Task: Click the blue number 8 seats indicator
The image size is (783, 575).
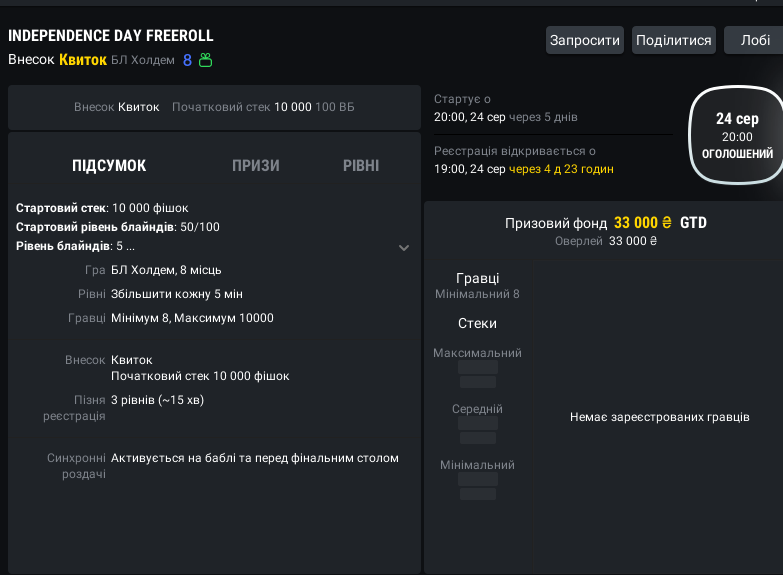Action: click(187, 60)
